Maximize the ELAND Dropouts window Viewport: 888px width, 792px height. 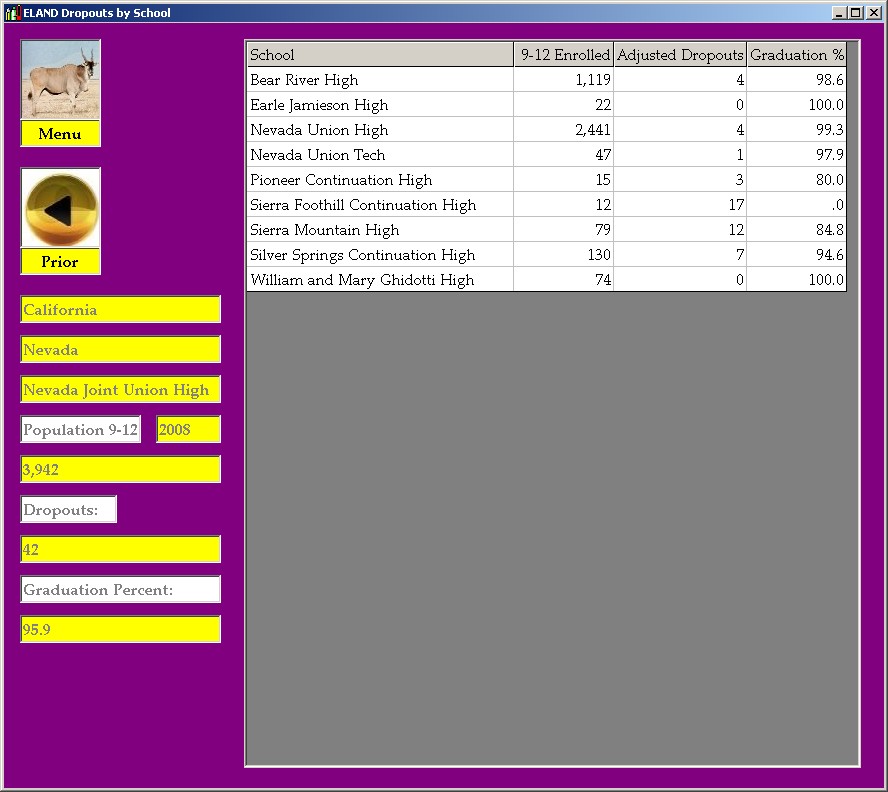[x=856, y=12]
